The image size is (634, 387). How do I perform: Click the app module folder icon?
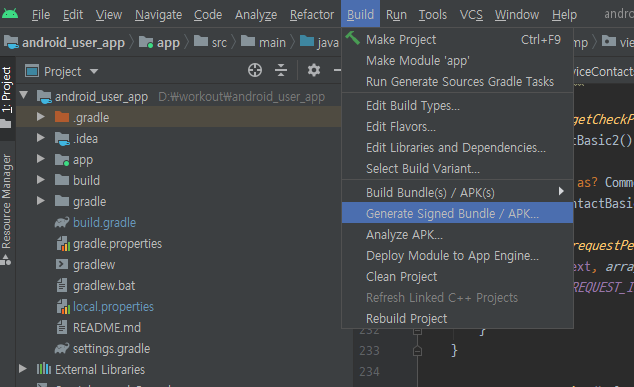62,159
